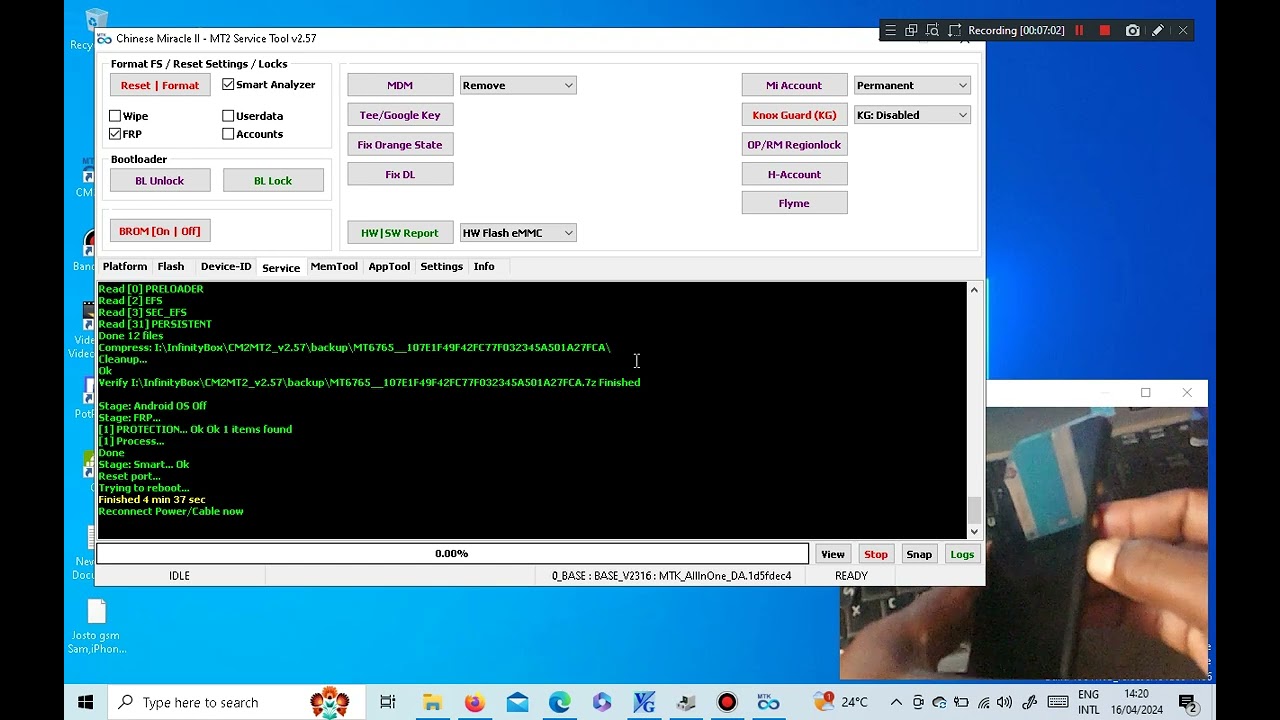Click the Fix Orange State button

pos(400,144)
